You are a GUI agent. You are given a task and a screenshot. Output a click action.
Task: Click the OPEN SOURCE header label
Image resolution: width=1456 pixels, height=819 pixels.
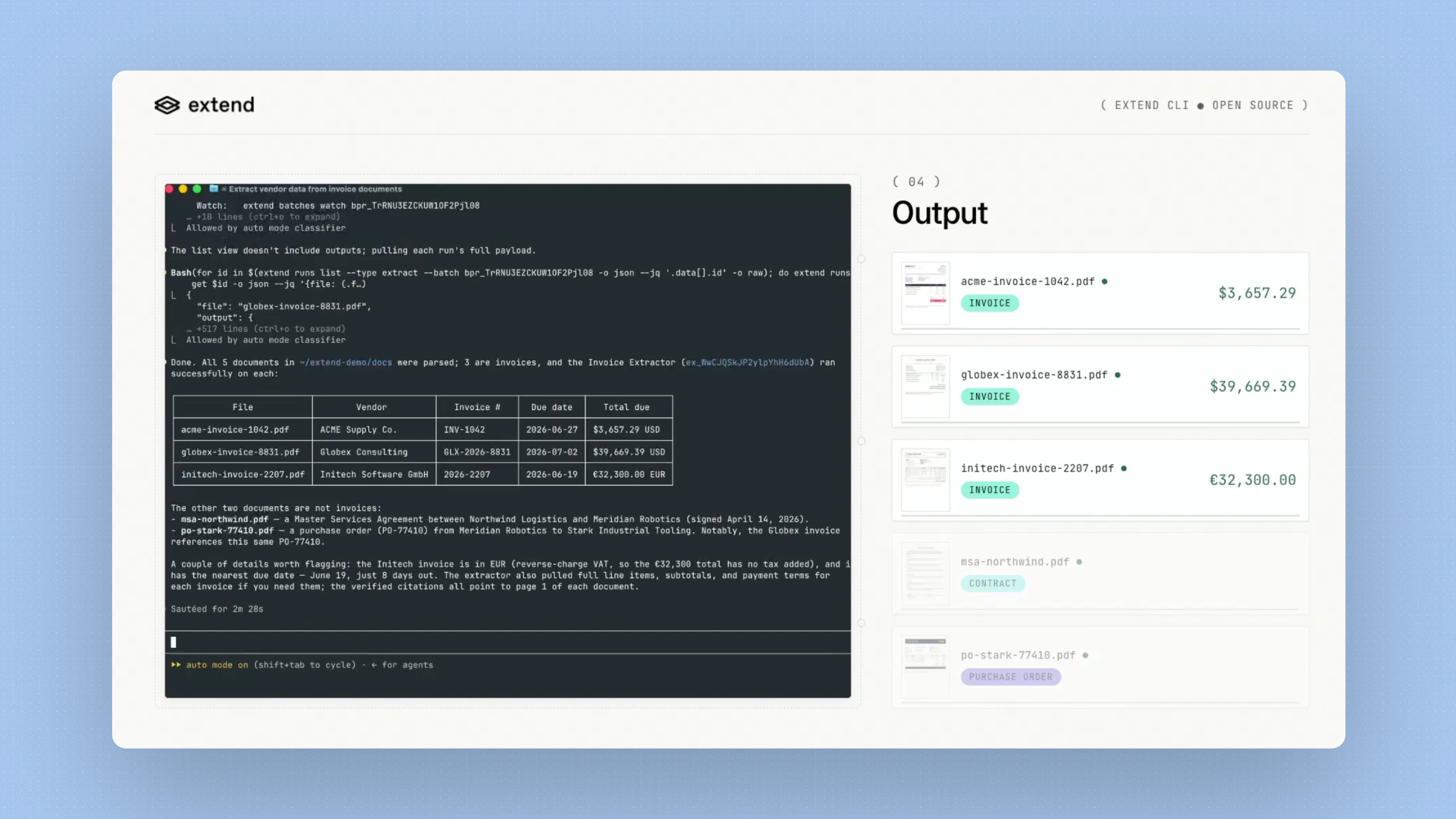[1253, 106]
